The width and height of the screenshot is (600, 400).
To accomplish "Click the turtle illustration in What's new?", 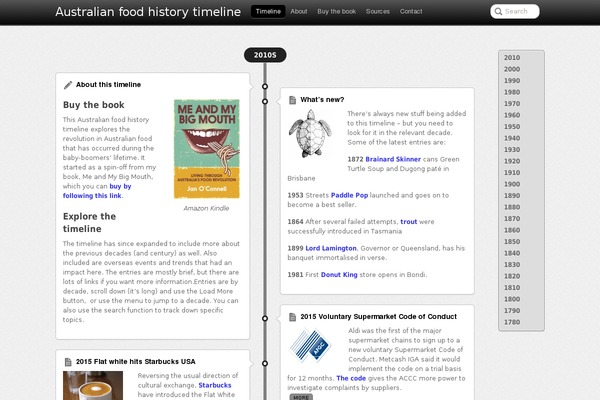I will coord(310,134).
